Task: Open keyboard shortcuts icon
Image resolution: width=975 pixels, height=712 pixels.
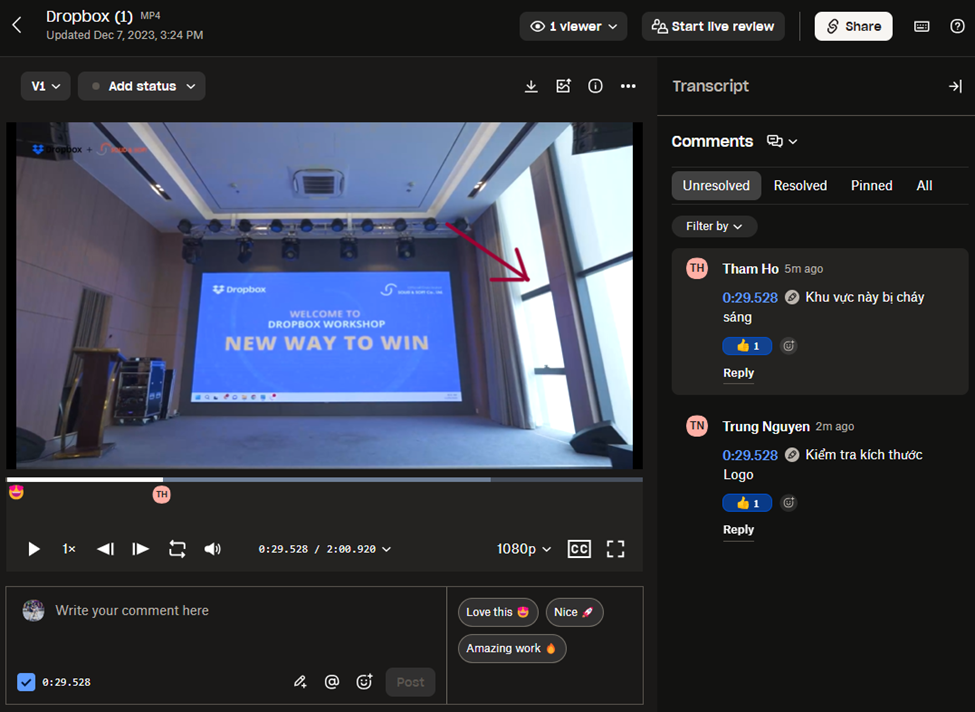Action: pos(922,26)
